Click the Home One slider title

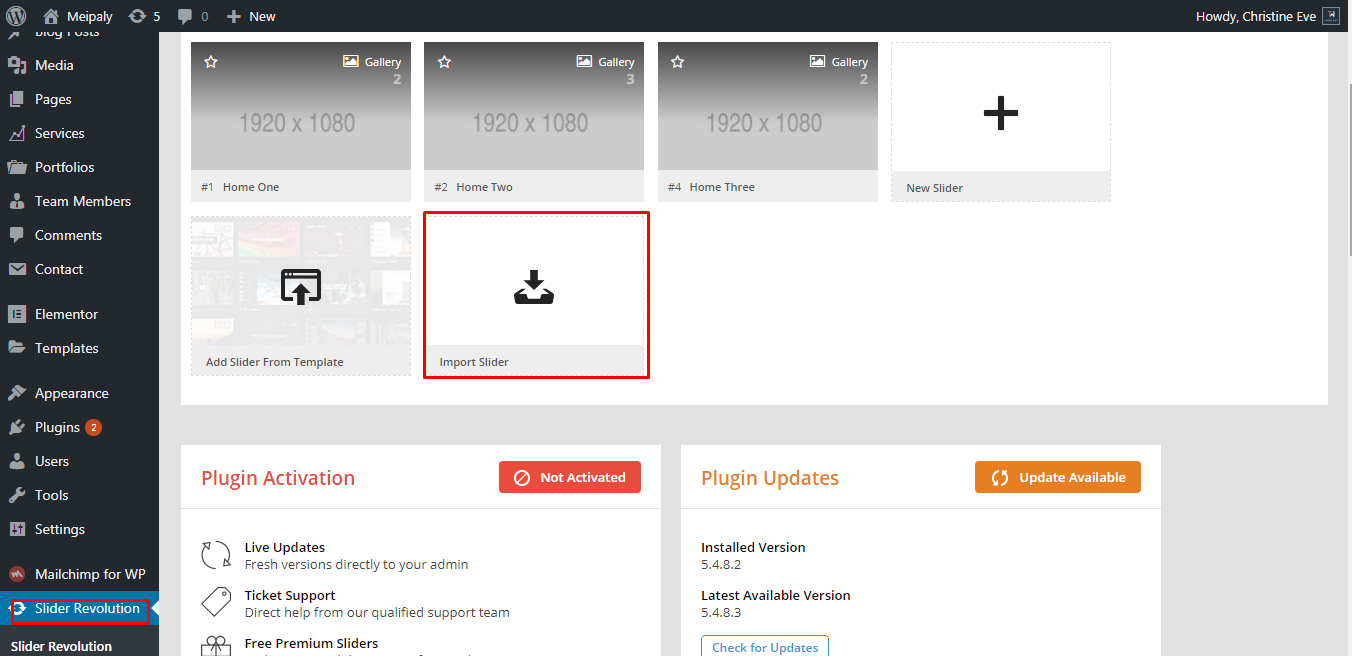point(251,187)
